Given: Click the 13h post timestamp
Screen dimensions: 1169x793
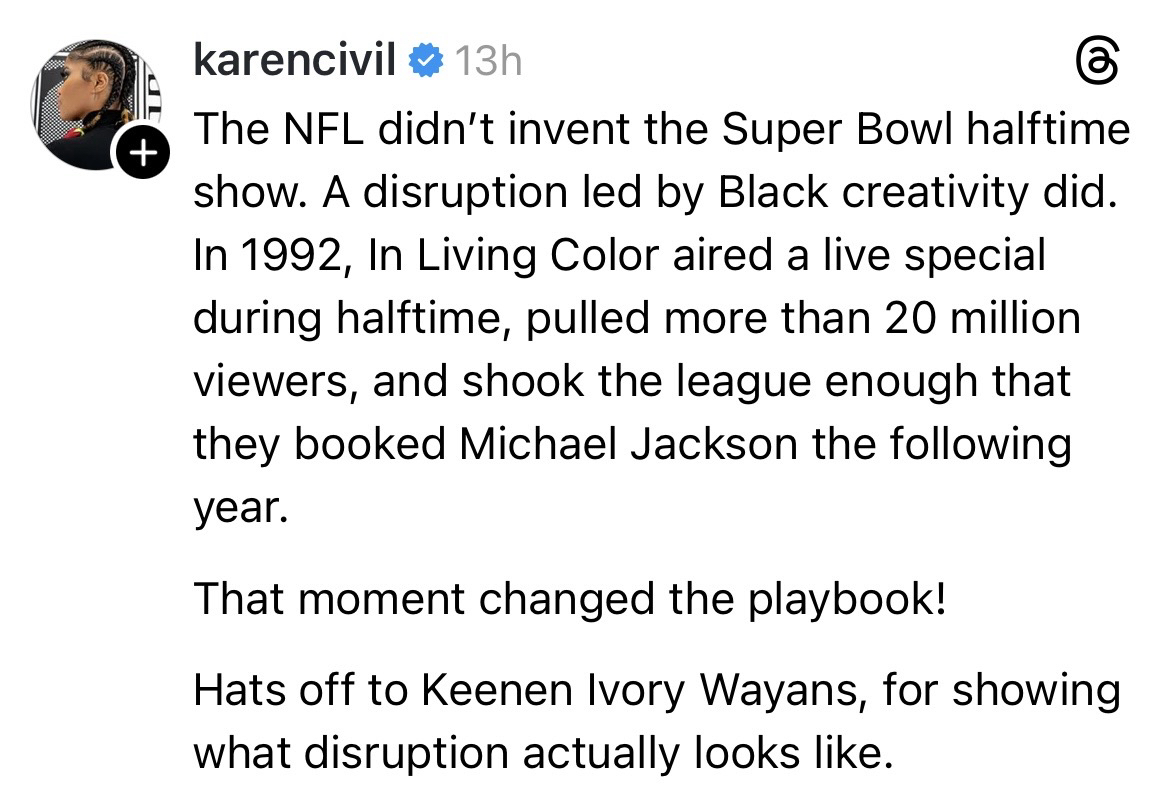Looking at the screenshot, I should point(487,62).
